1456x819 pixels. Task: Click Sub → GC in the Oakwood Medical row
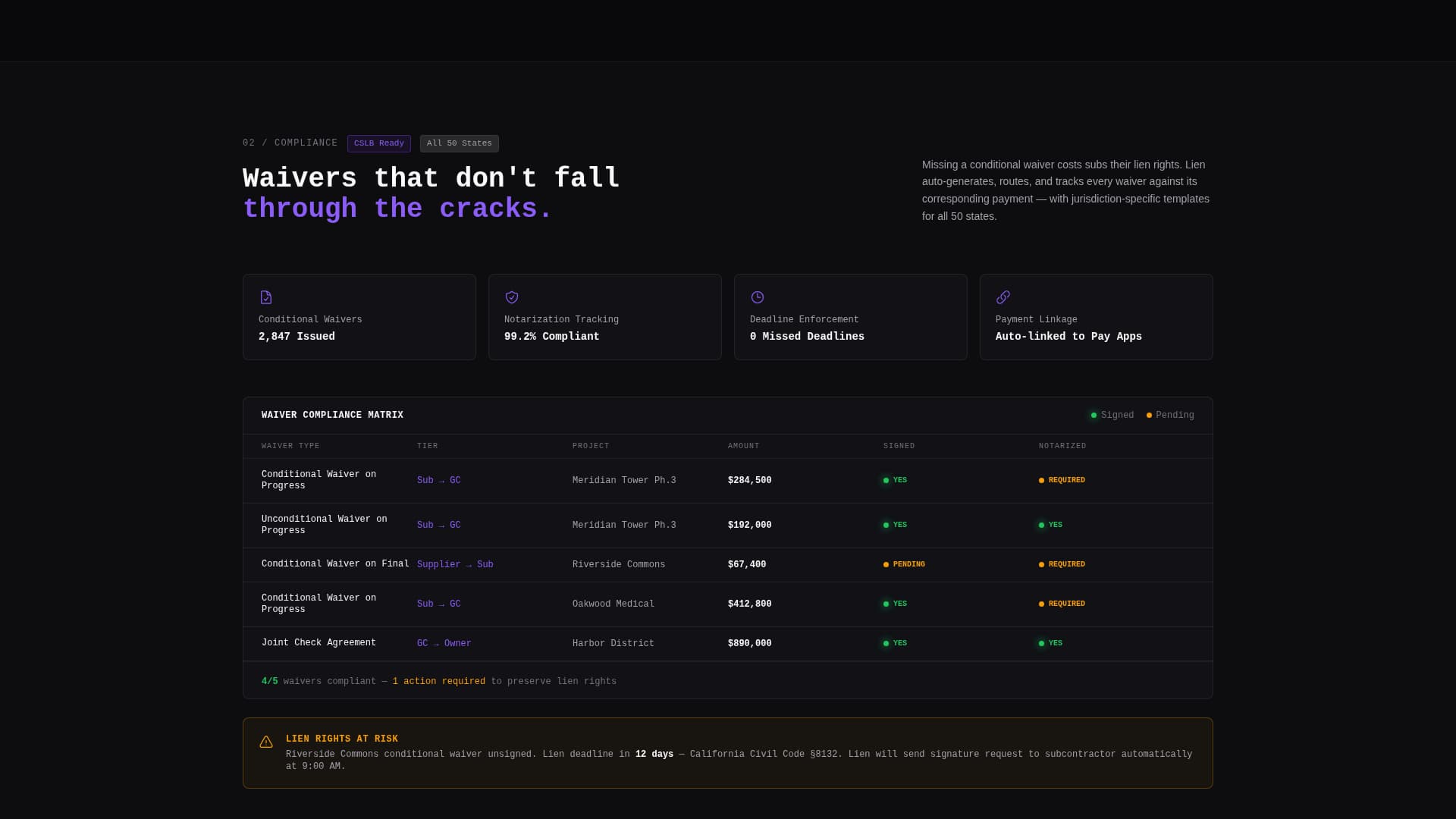click(x=439, y=604)
